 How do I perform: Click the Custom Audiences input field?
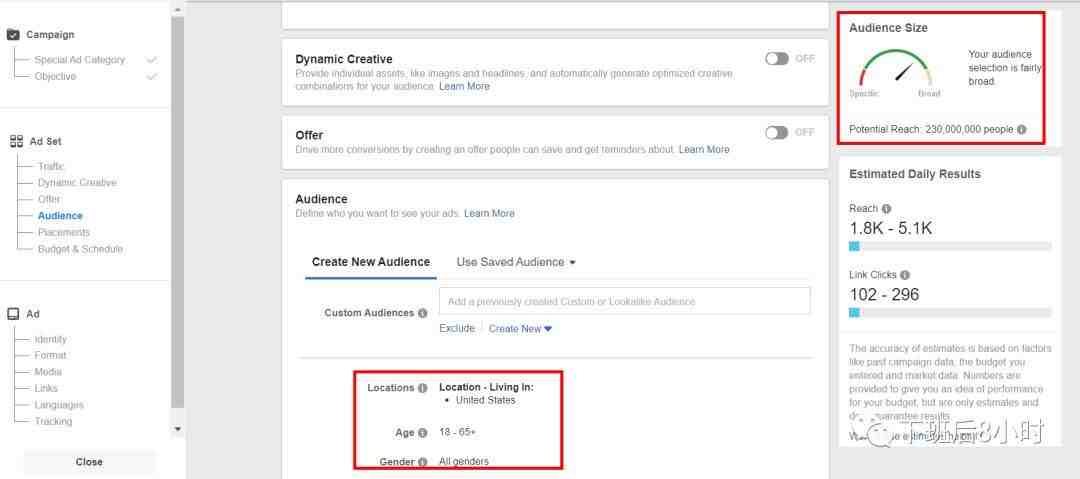[624, 302]
